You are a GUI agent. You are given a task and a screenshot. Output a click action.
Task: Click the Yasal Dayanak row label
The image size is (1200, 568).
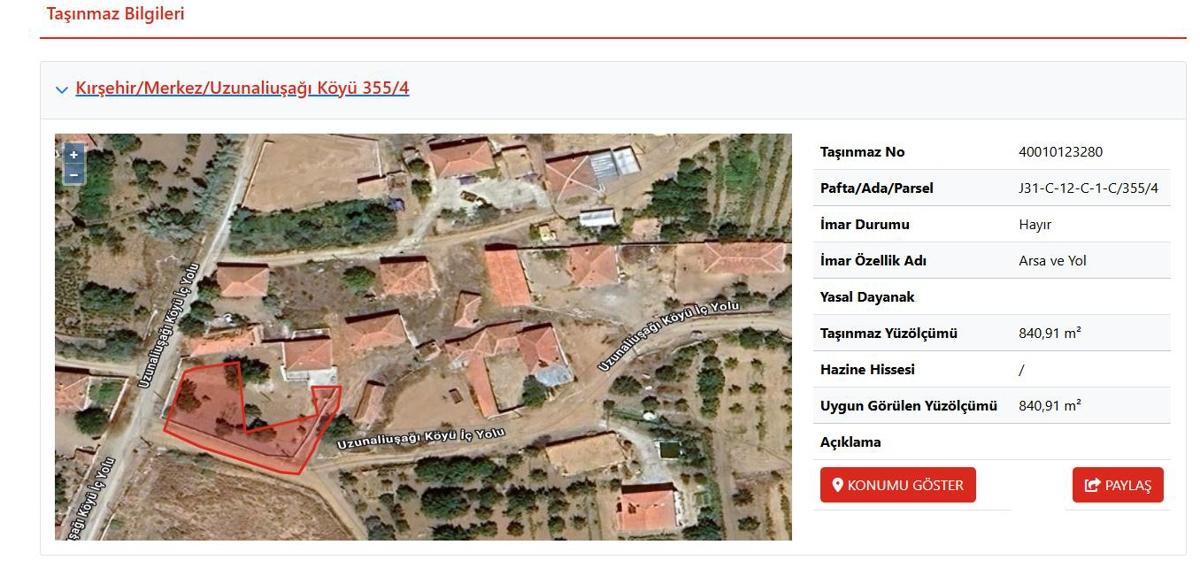[x=867, y=297]
